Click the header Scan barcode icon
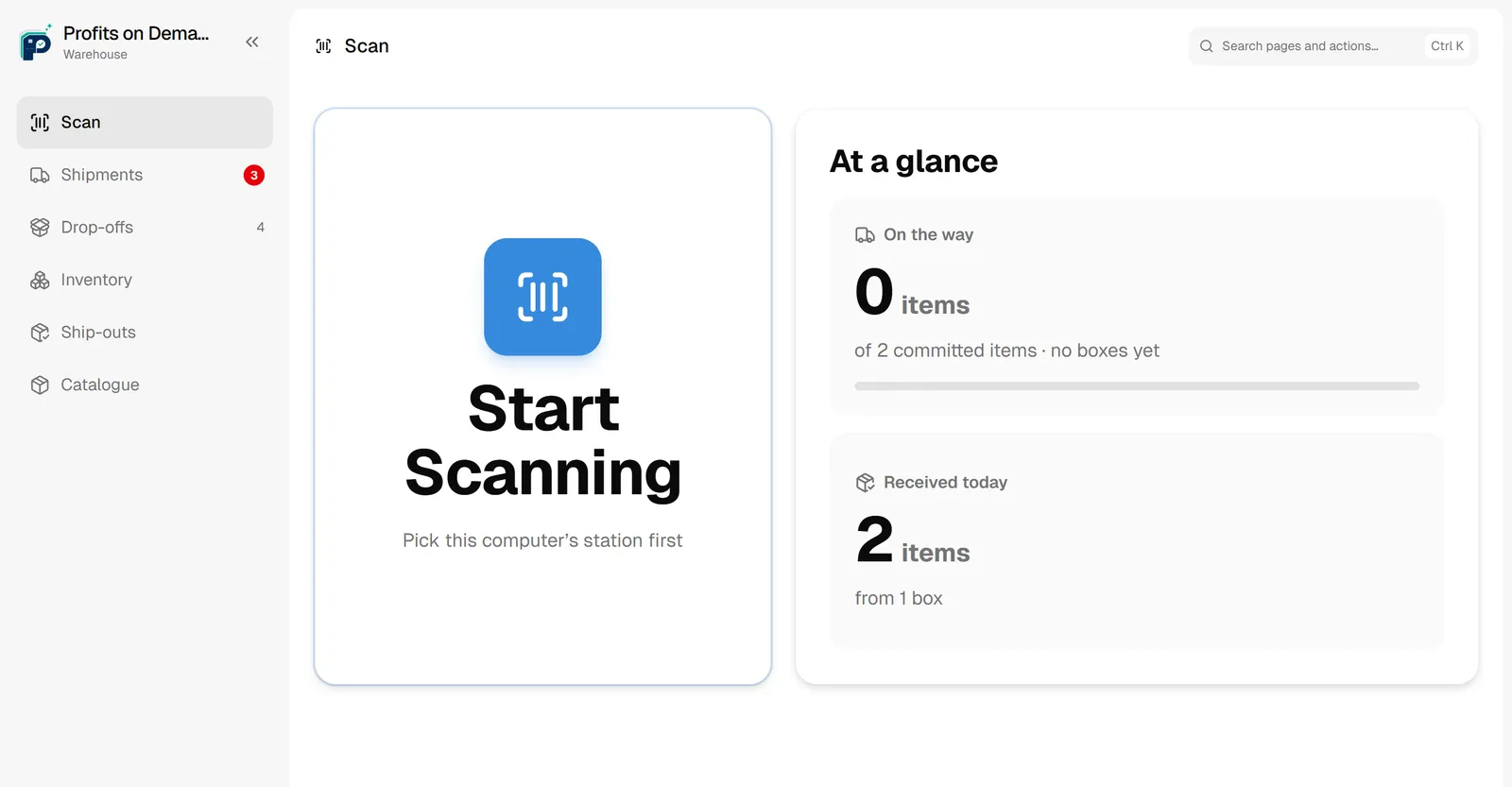 click(323, 46)
